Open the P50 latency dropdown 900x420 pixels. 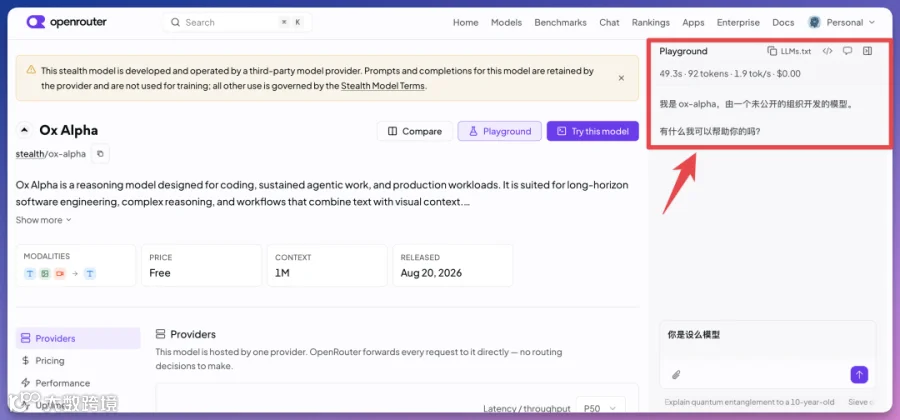600,409
